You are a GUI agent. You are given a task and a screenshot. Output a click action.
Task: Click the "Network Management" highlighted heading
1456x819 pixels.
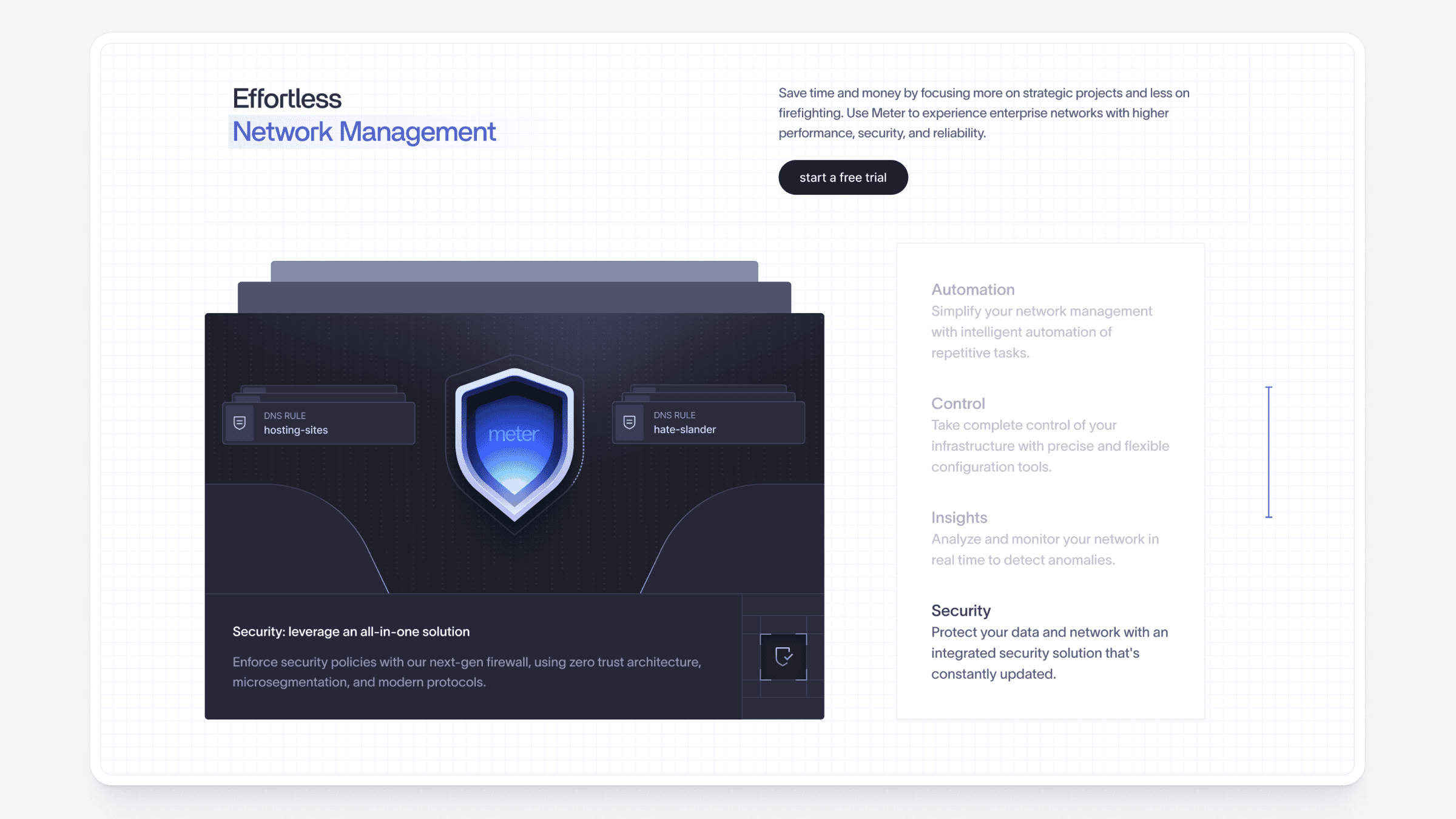tap(364, 132)
